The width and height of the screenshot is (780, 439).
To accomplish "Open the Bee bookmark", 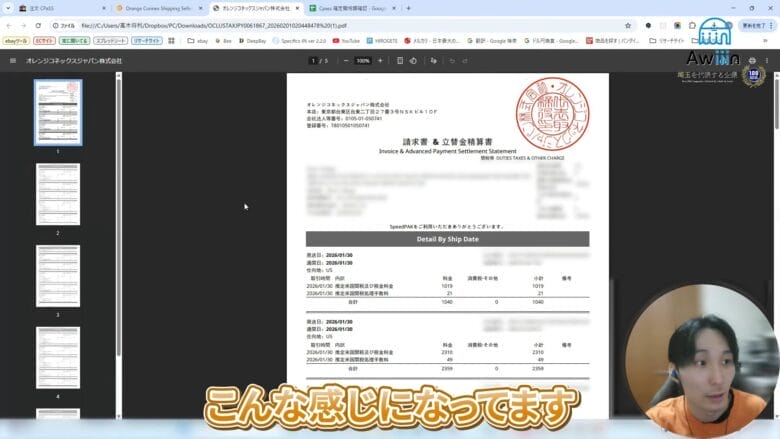I will pyautogui.click(x=223, y=41).
